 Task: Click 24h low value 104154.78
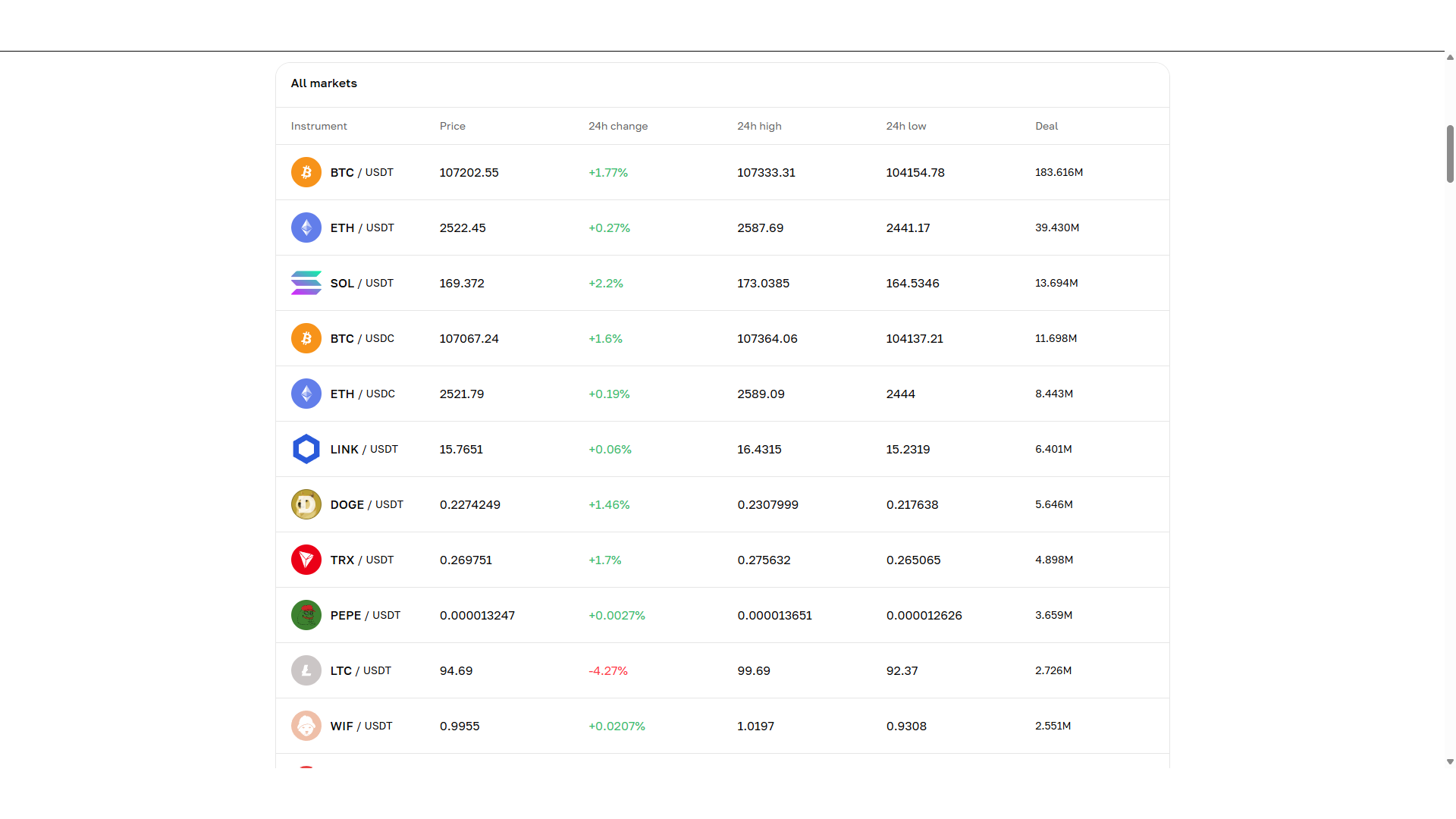pyautogui.click(x=915, y=172)
